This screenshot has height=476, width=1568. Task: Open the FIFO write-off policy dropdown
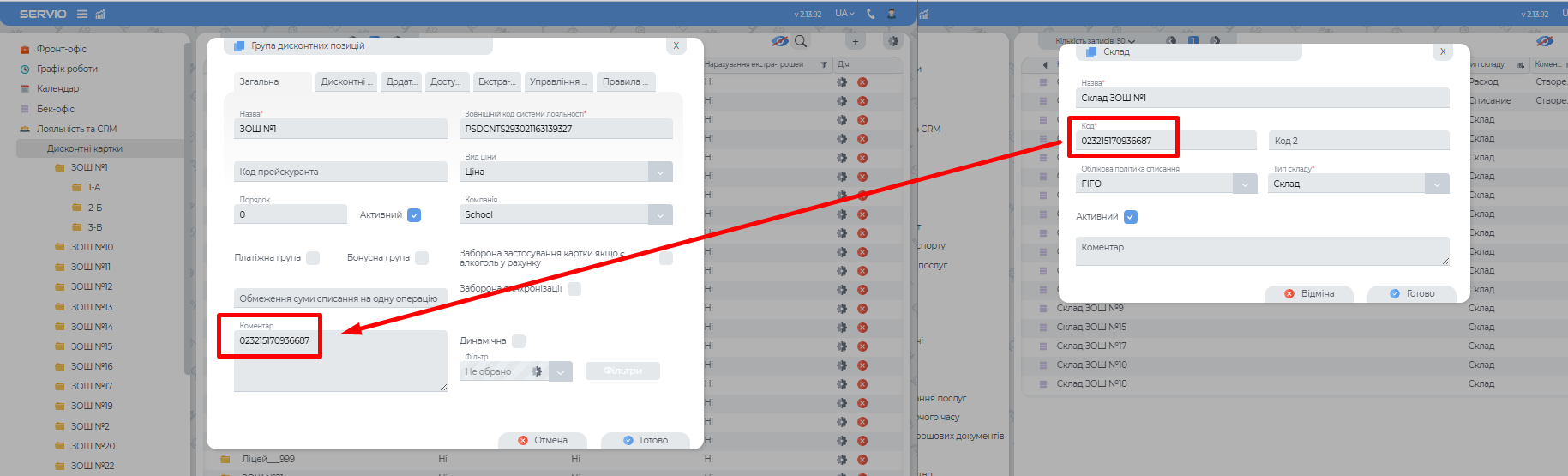1245,184
